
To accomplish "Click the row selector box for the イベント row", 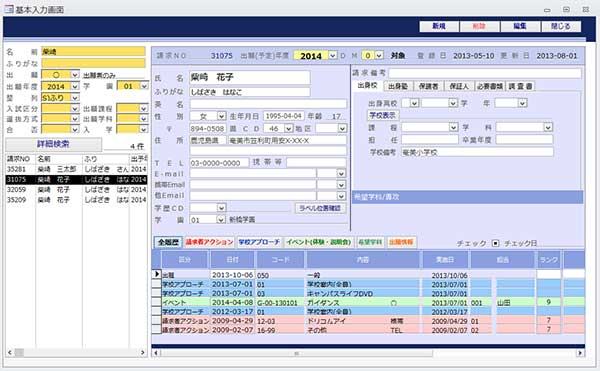I will [x=157, y=302].
